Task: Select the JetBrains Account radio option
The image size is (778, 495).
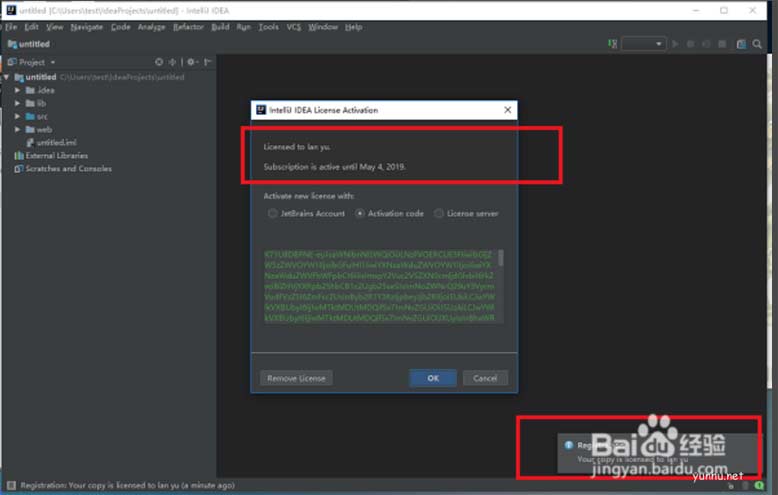Action: click(x=272, y=213)
